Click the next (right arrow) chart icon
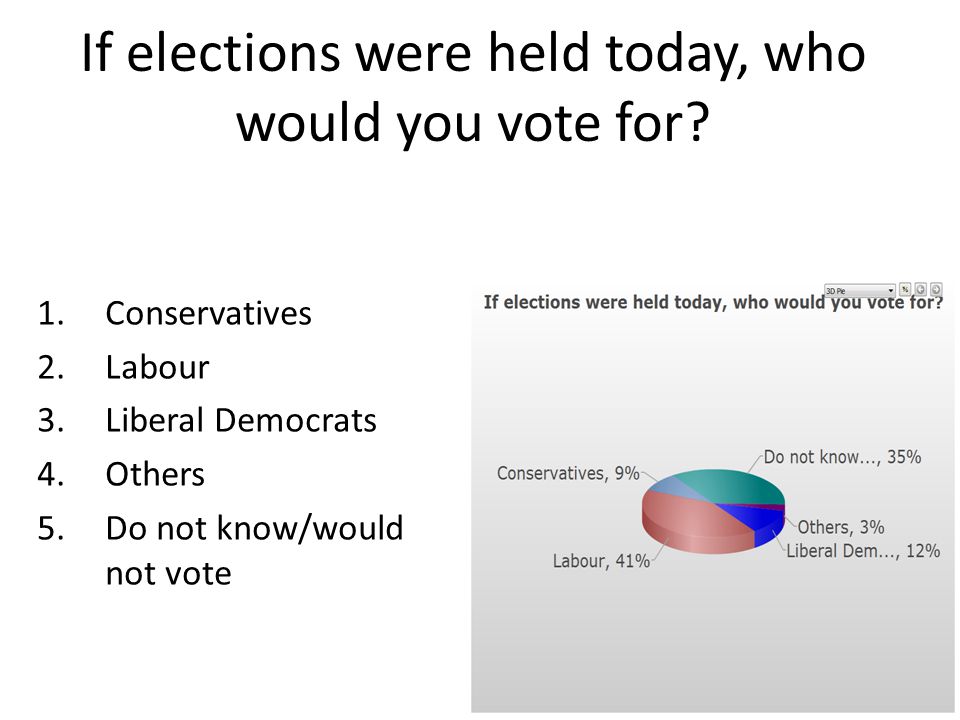Viewport: 960px width, 720px height. 936,290
